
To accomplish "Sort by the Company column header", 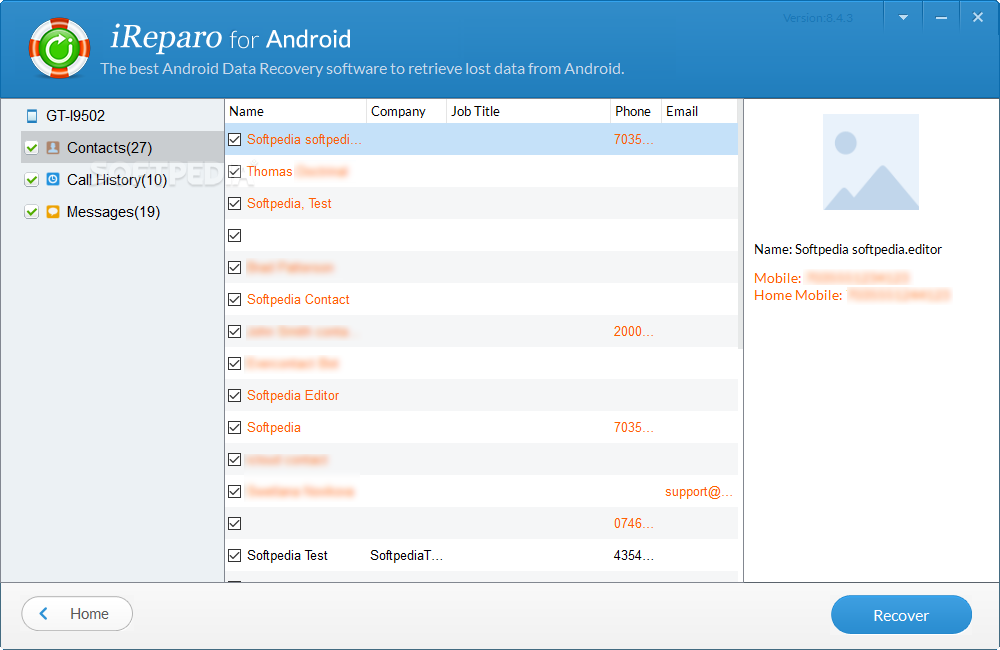I will pyautogui.click(x=406, y=111).
